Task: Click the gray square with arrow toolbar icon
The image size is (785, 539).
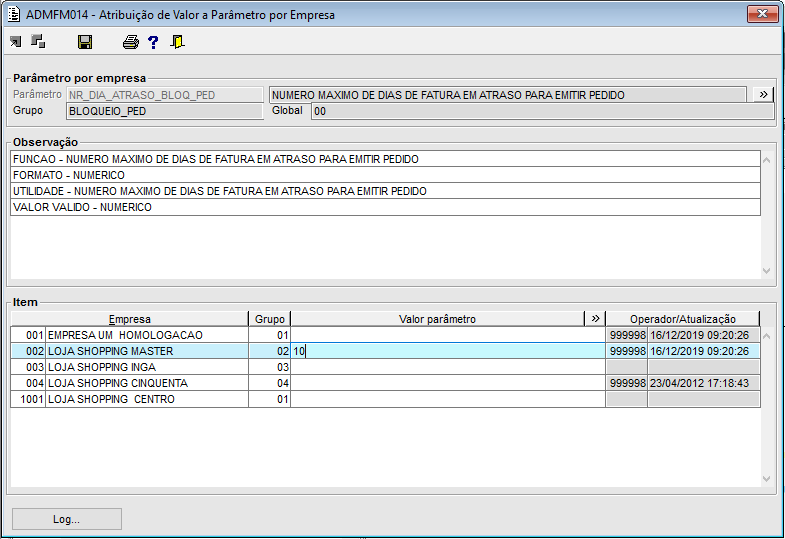Action: click(16, 42)
